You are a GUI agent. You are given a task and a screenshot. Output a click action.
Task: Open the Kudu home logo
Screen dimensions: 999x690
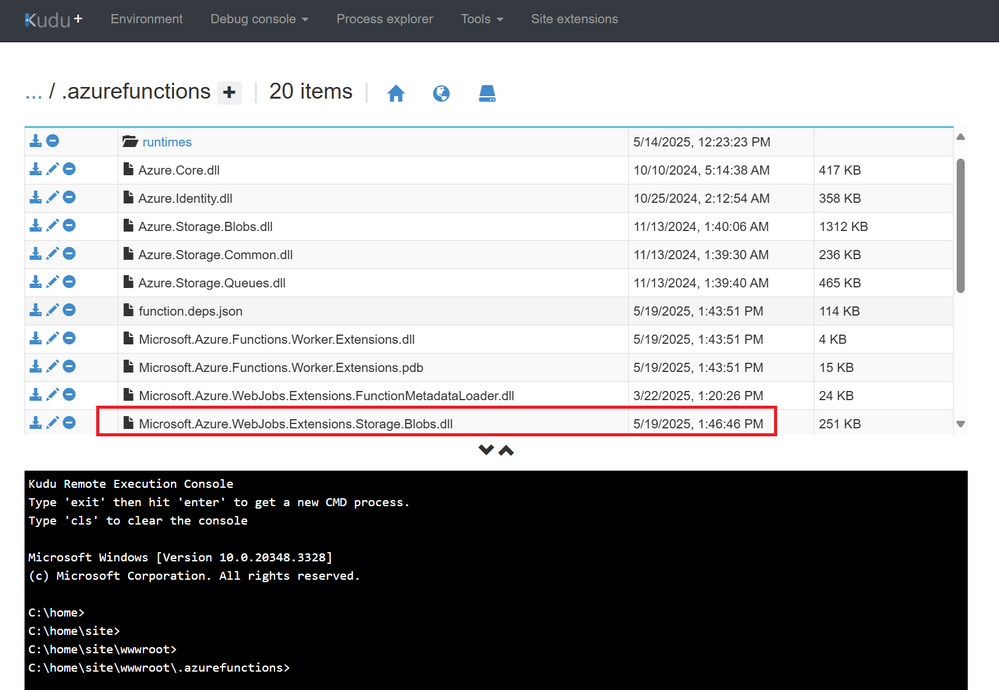pyautogui.click(x=53, y=20)
